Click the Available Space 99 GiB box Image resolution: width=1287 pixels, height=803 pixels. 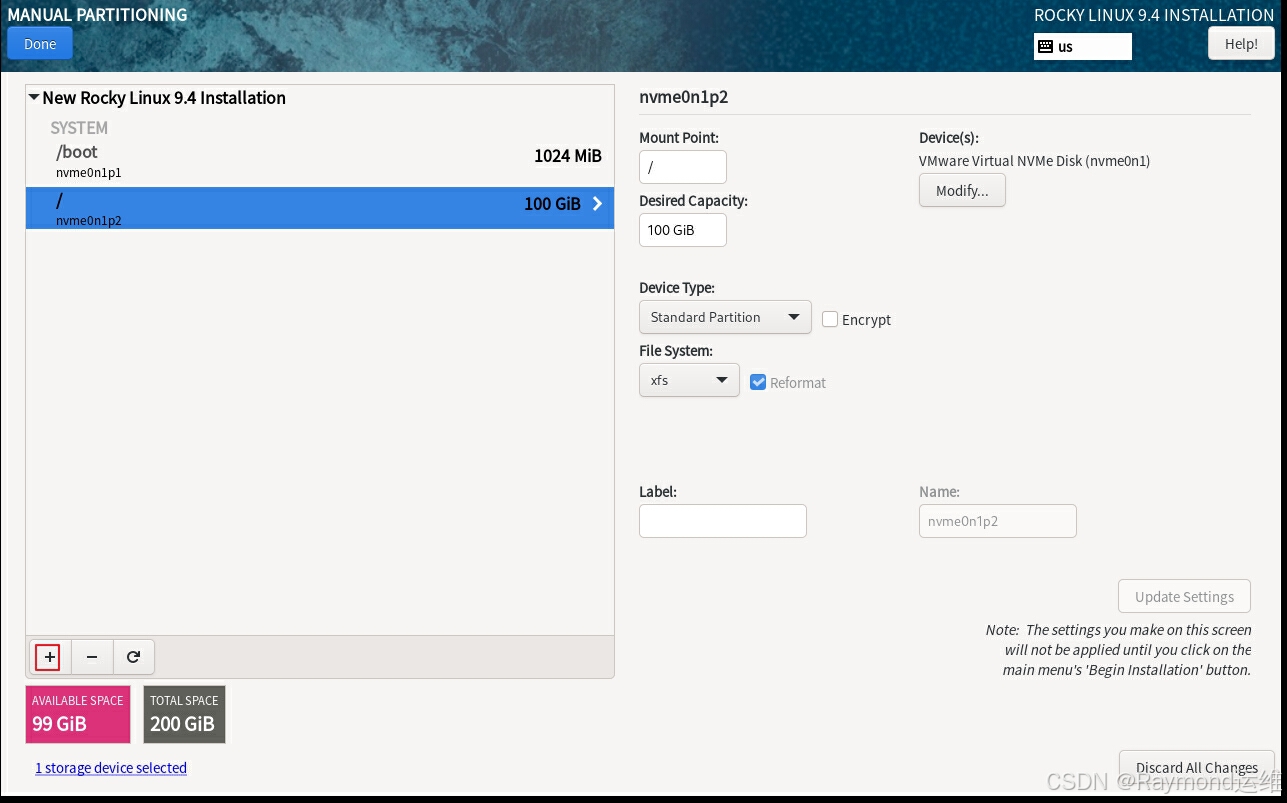(x=78, y=714)
